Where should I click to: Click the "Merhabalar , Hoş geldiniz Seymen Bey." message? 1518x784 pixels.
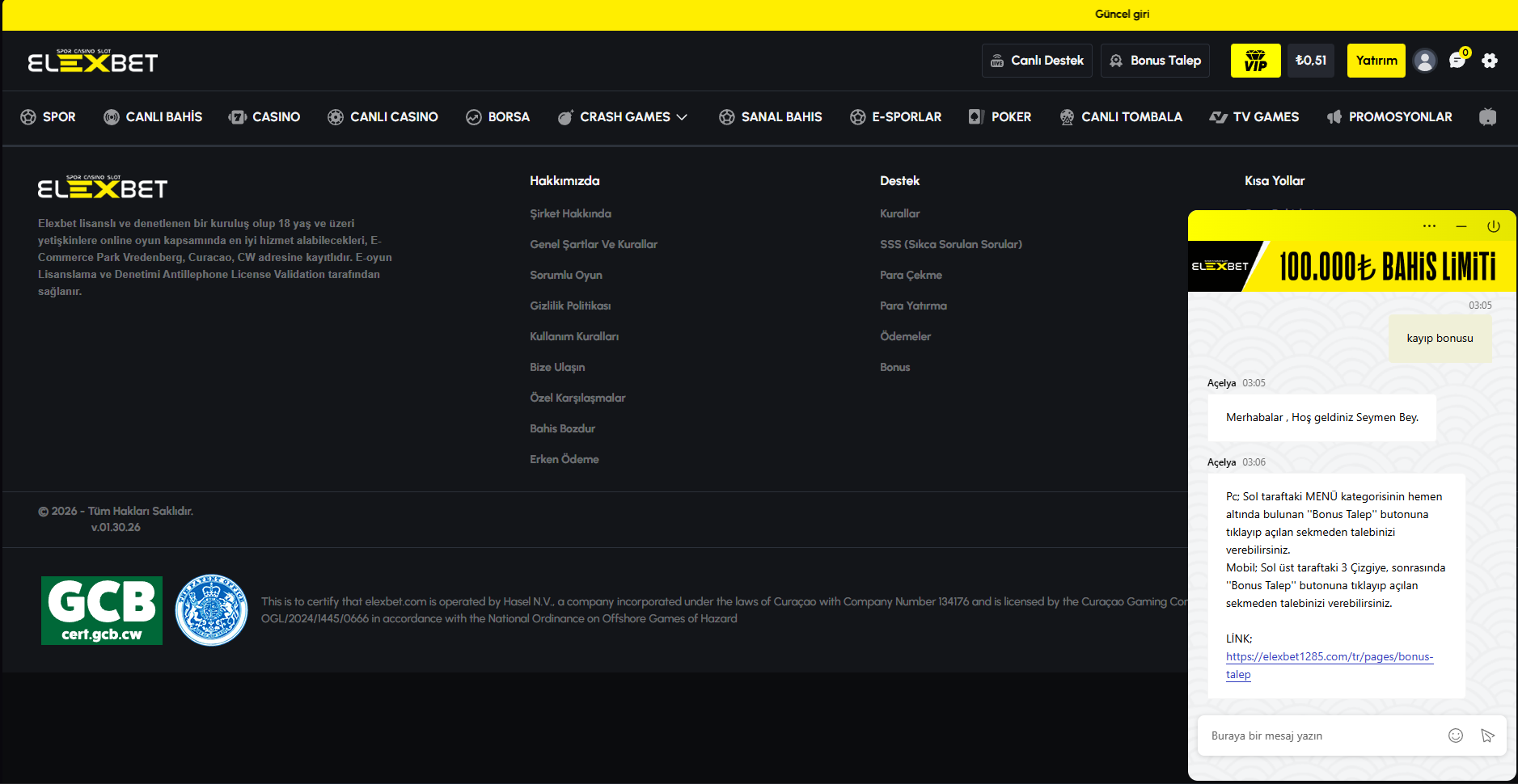pyautogui.click(x=1322, y=417)
